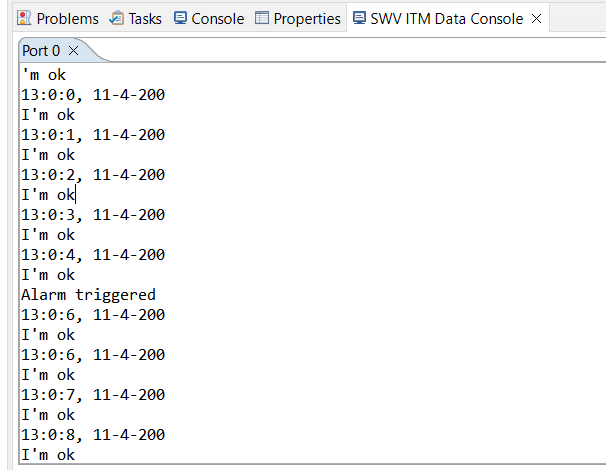The width and height of the screenshot is (606, 470).
Task: Place cursor on the truncated "'m ok" first line
Action: tap(43, 75)
